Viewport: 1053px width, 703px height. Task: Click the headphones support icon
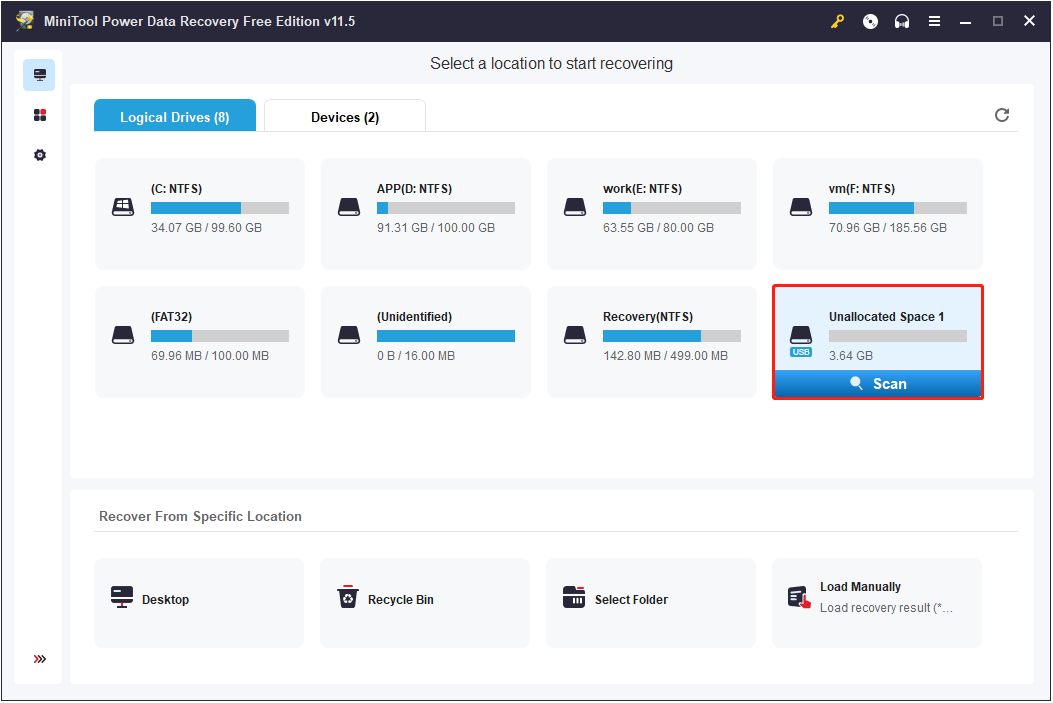pos(902,21)
